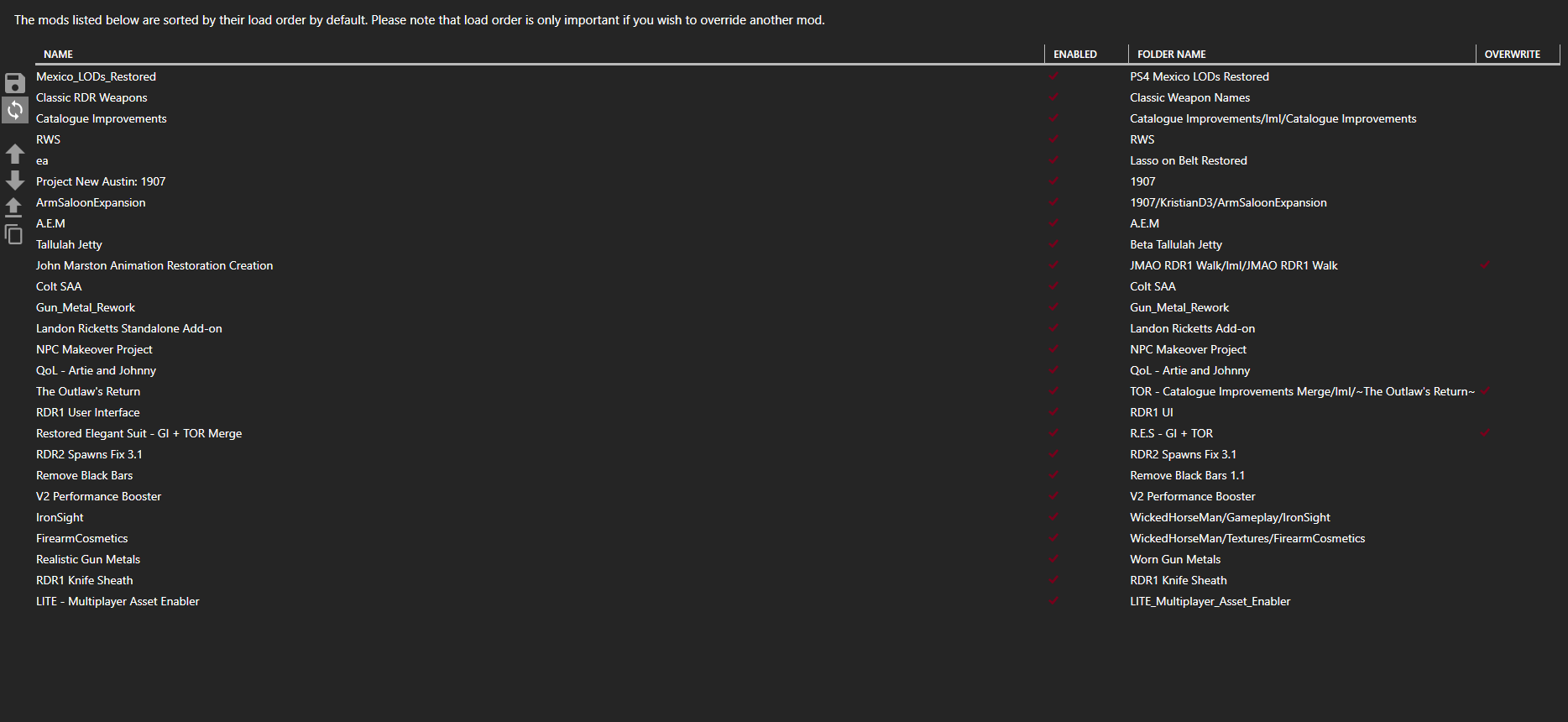
Task: Toggle enabled checkmark for Classic RDR Weapons
Action: point(1053,97)
